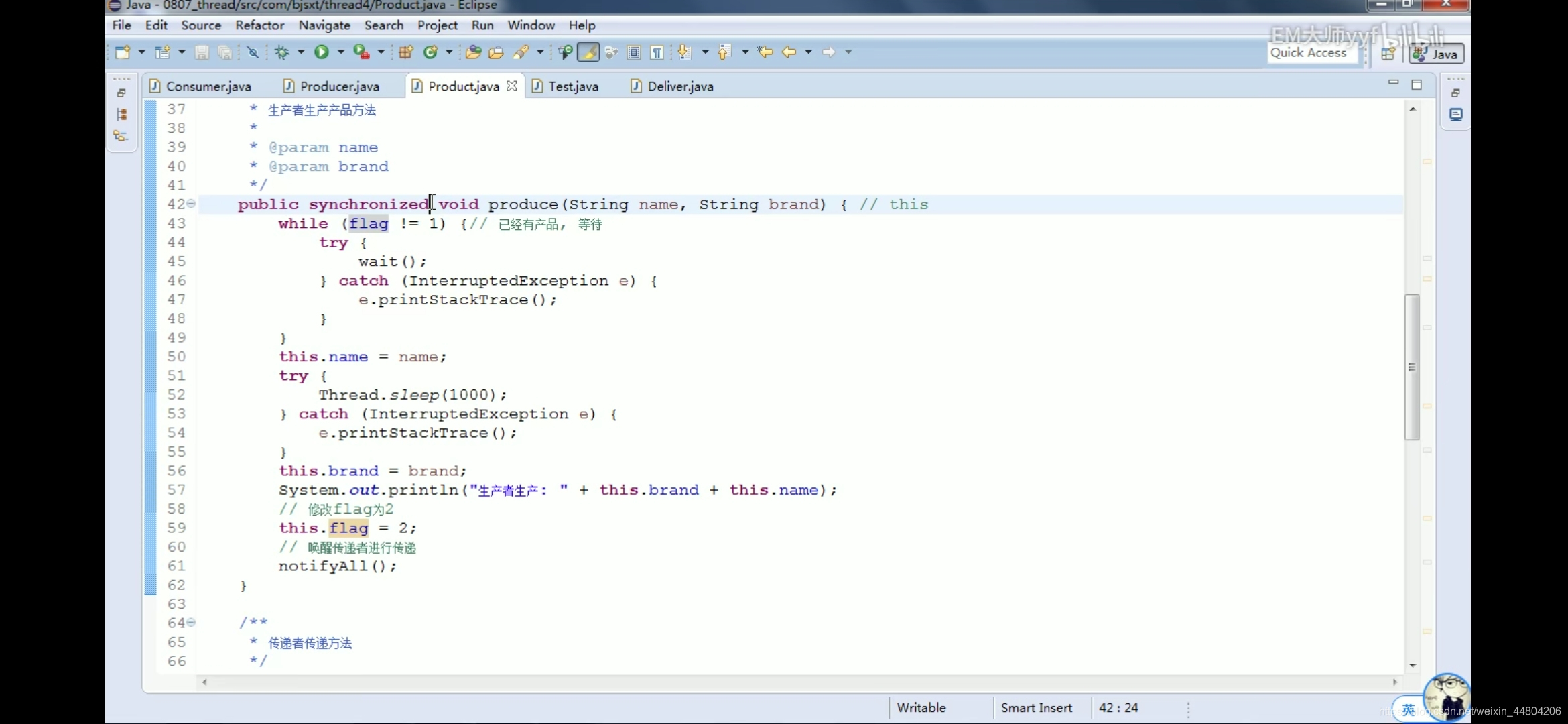
Task: Click the Quick Access search field
Action: point(1309,53)
